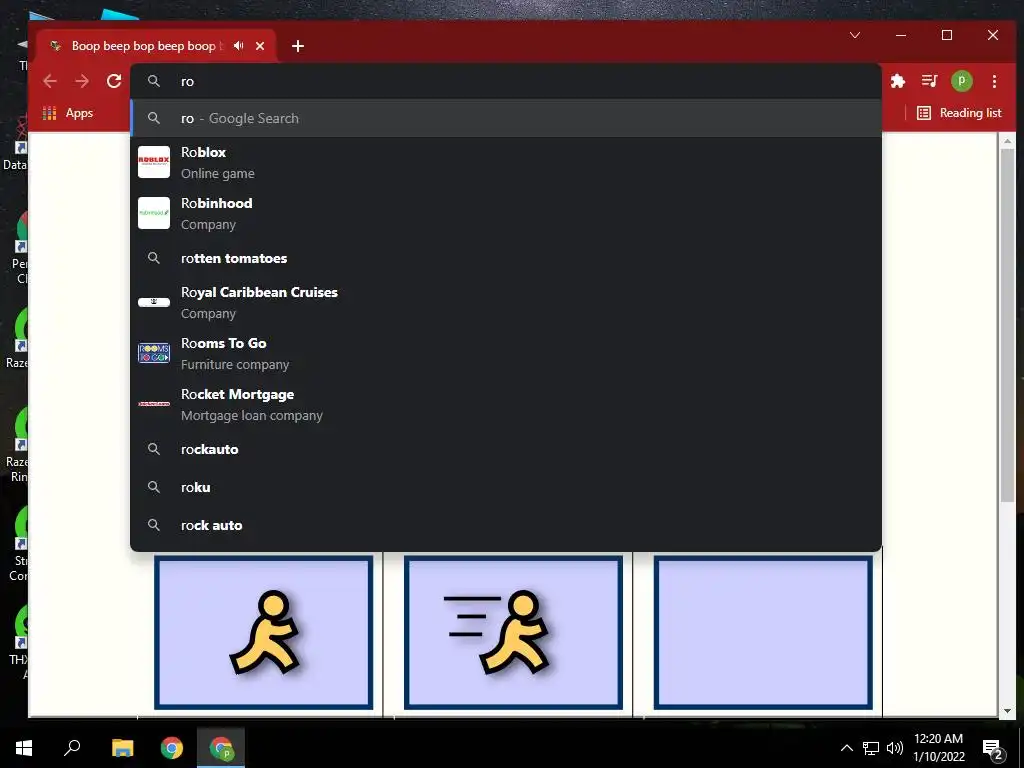Choose the Roblox suggestion
Screen dimensions: 1024x768
click(x=506, y=162)
